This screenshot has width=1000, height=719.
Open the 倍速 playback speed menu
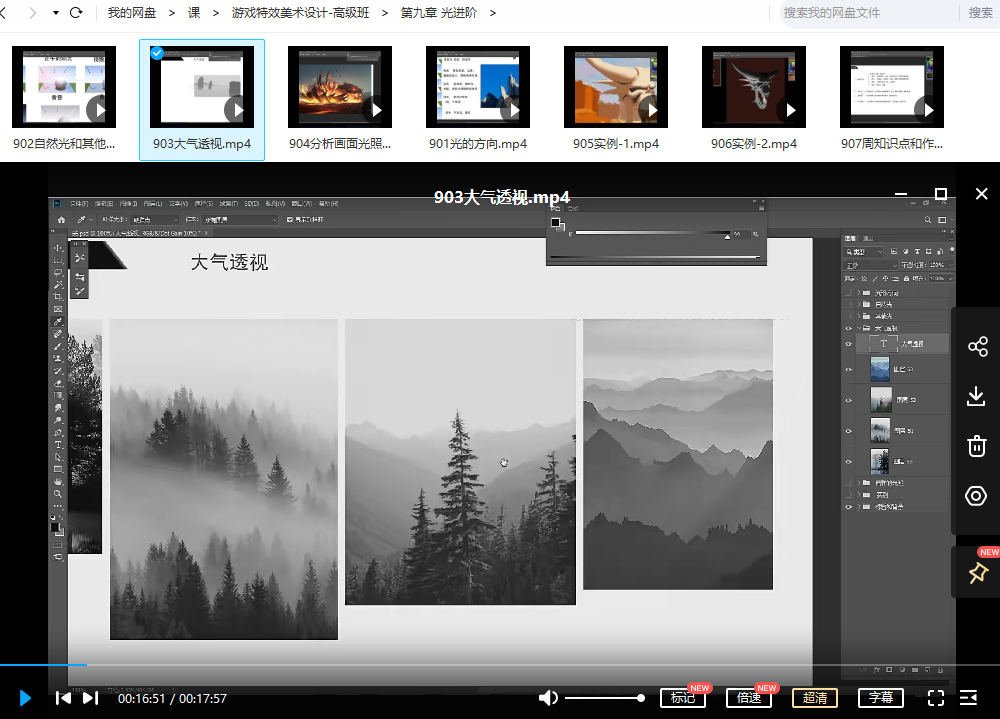(749, 698)
